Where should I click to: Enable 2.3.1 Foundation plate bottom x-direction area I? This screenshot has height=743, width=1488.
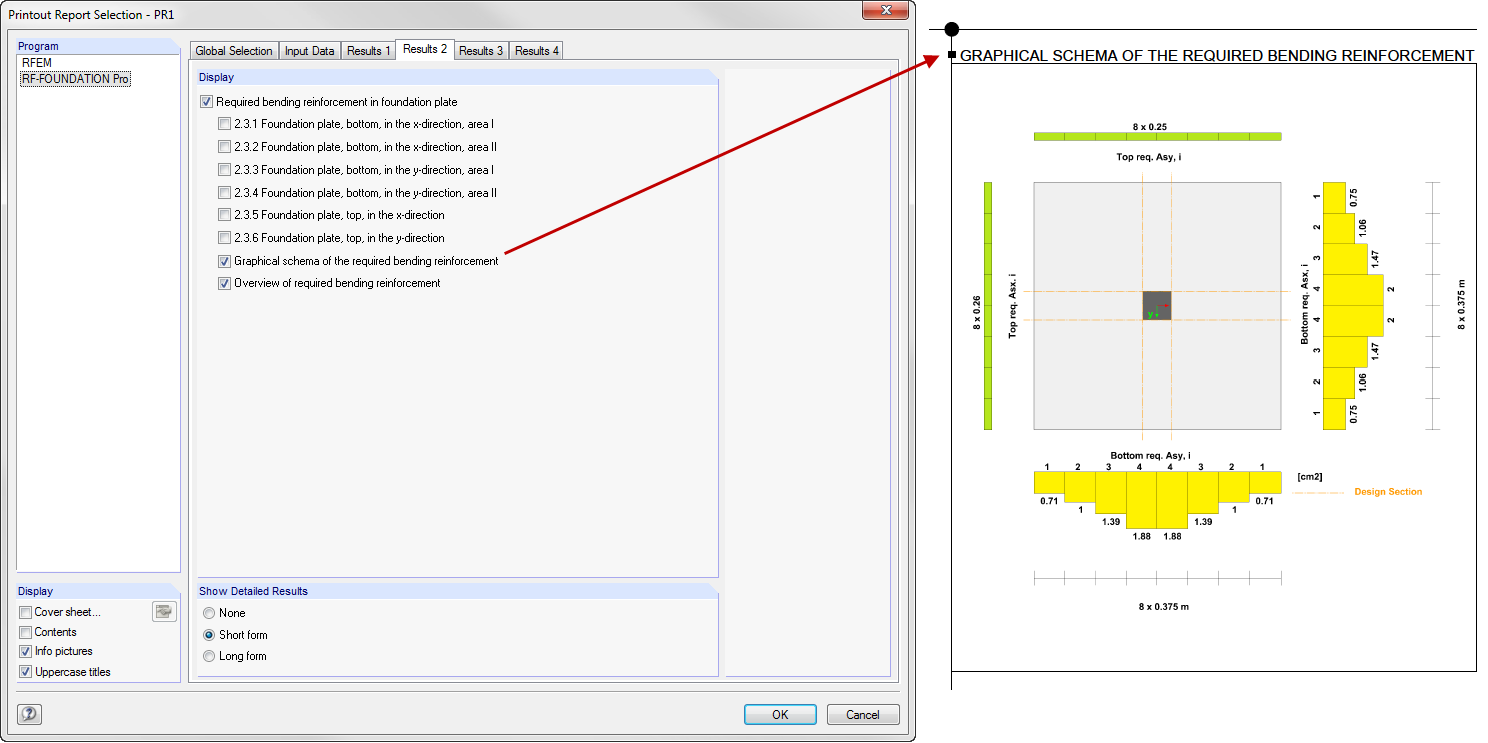pos(225,123)
